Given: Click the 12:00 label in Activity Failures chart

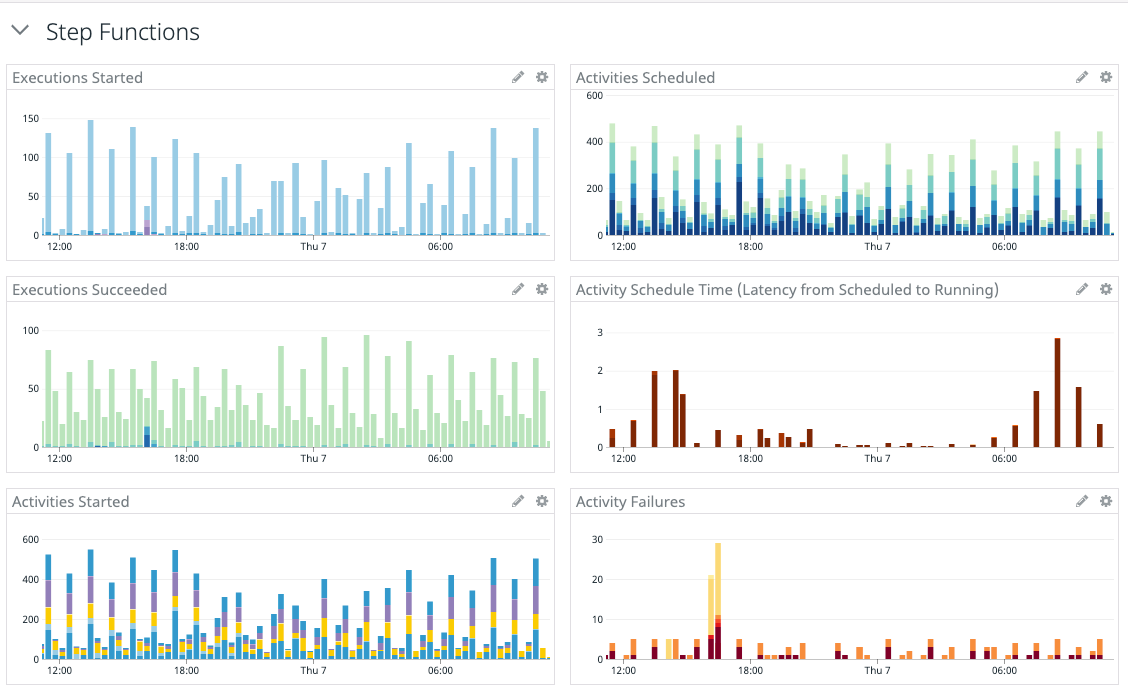Looking at the screenshot, I should (x=623, y=671).
